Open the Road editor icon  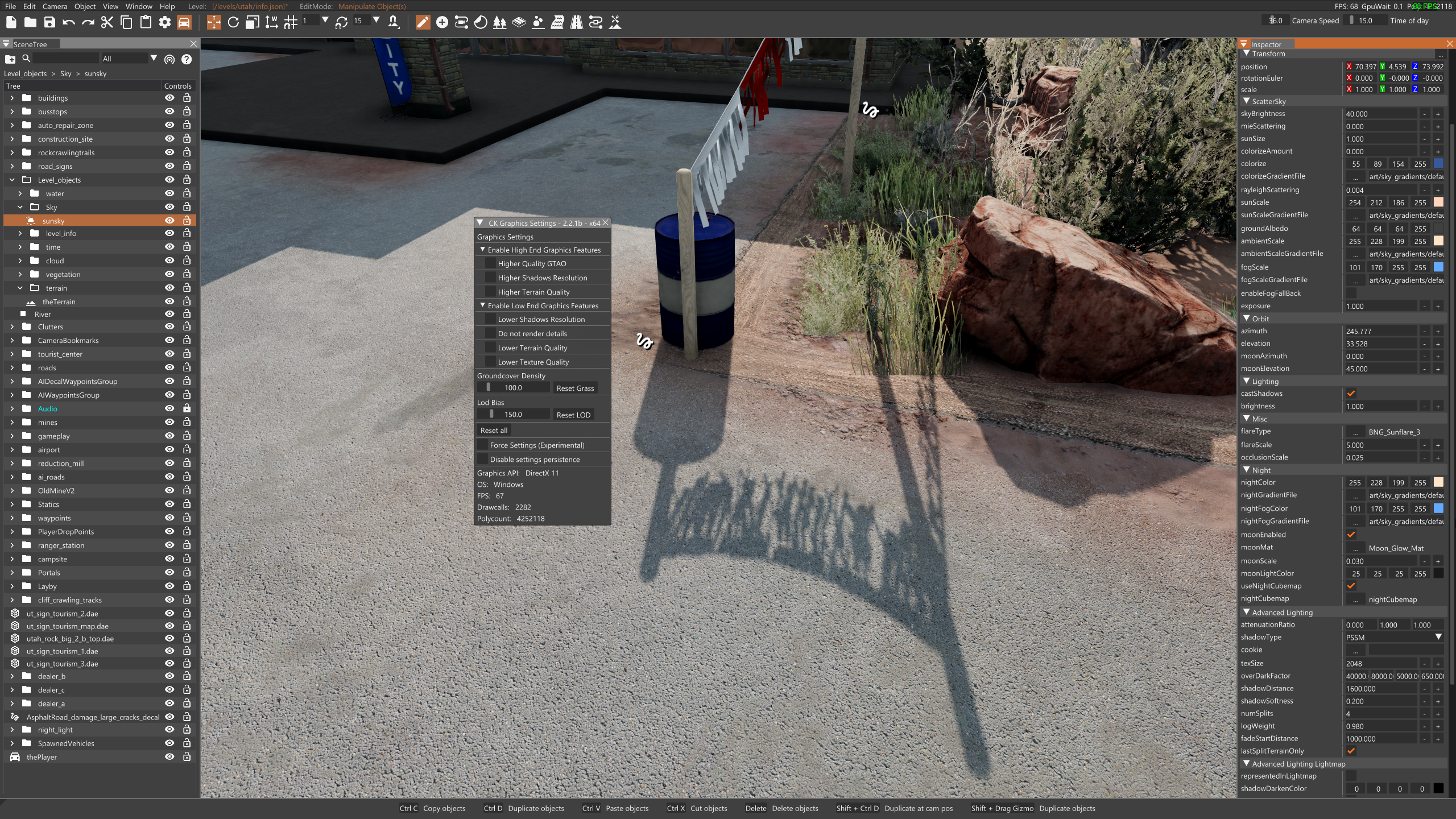pyautogui.click(x=576, y=22)
